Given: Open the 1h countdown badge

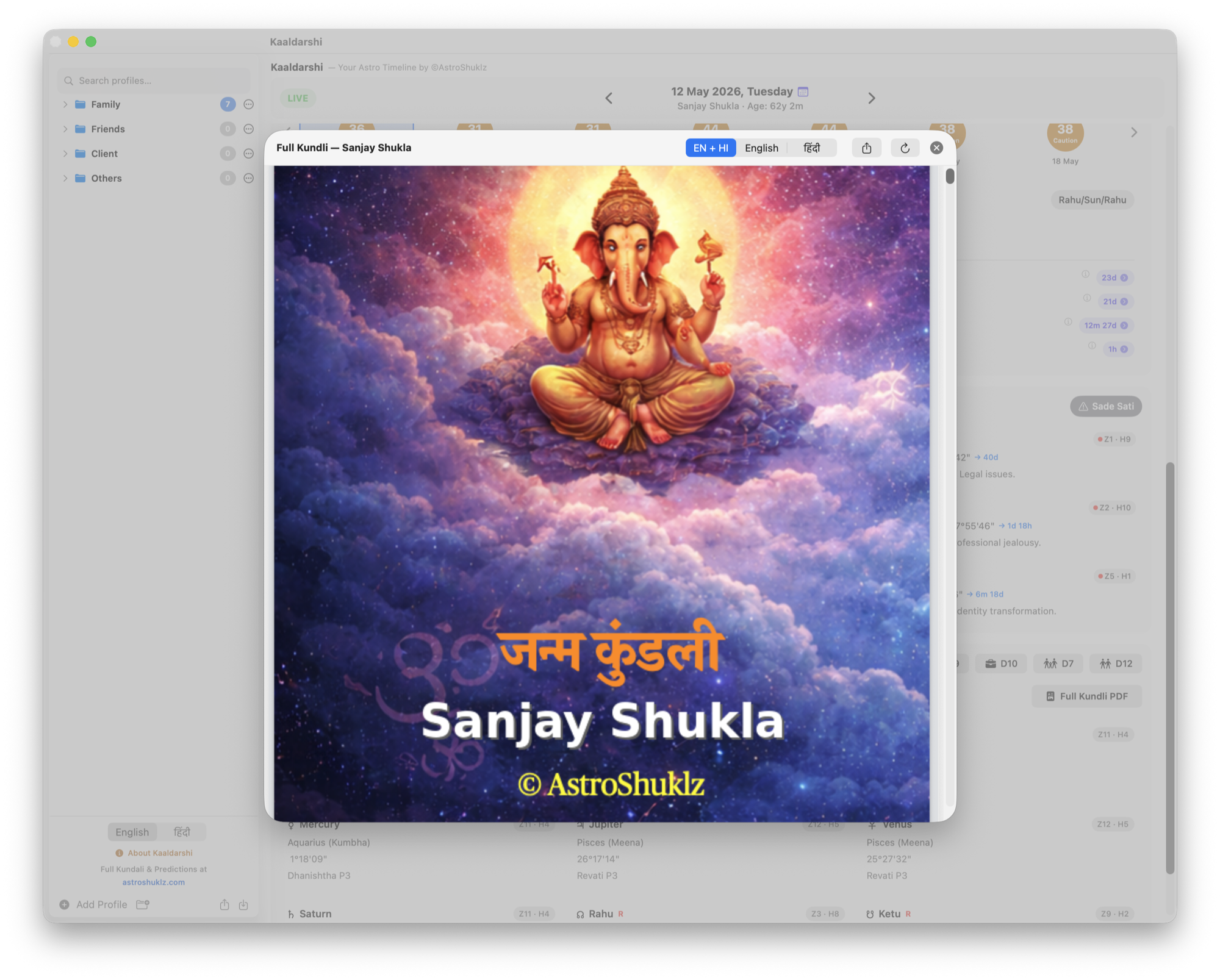Looking at the screenshot, I should pyautogui.click(x=1118, y=349).
